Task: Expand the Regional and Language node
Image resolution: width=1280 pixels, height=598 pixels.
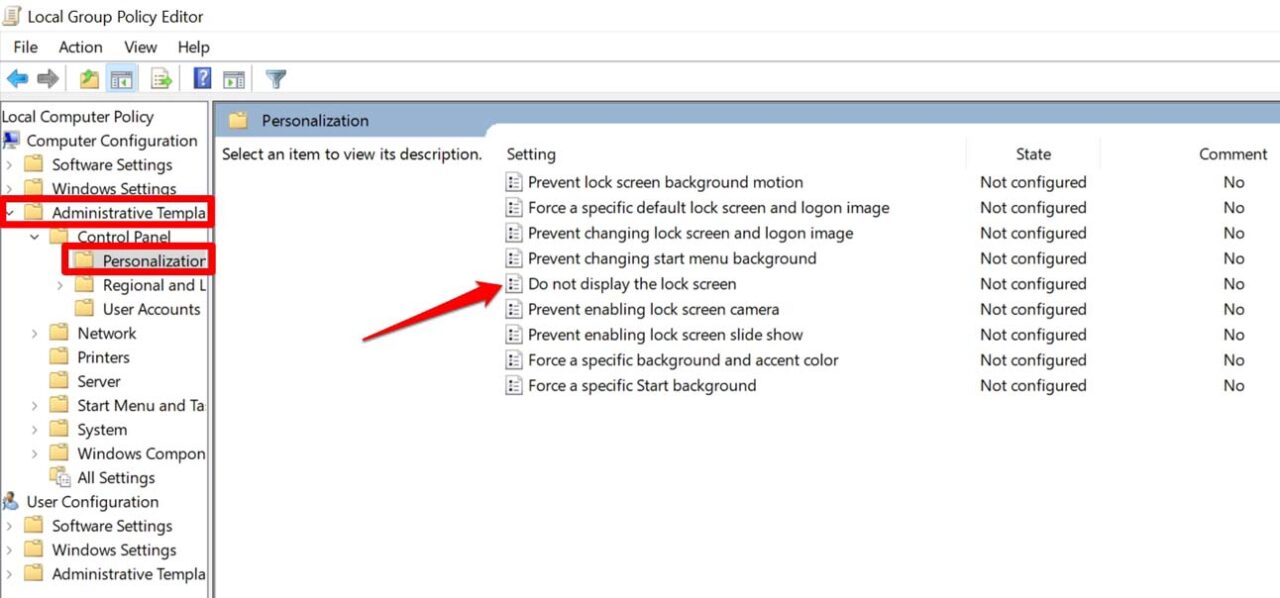Action: pos(60,285)
